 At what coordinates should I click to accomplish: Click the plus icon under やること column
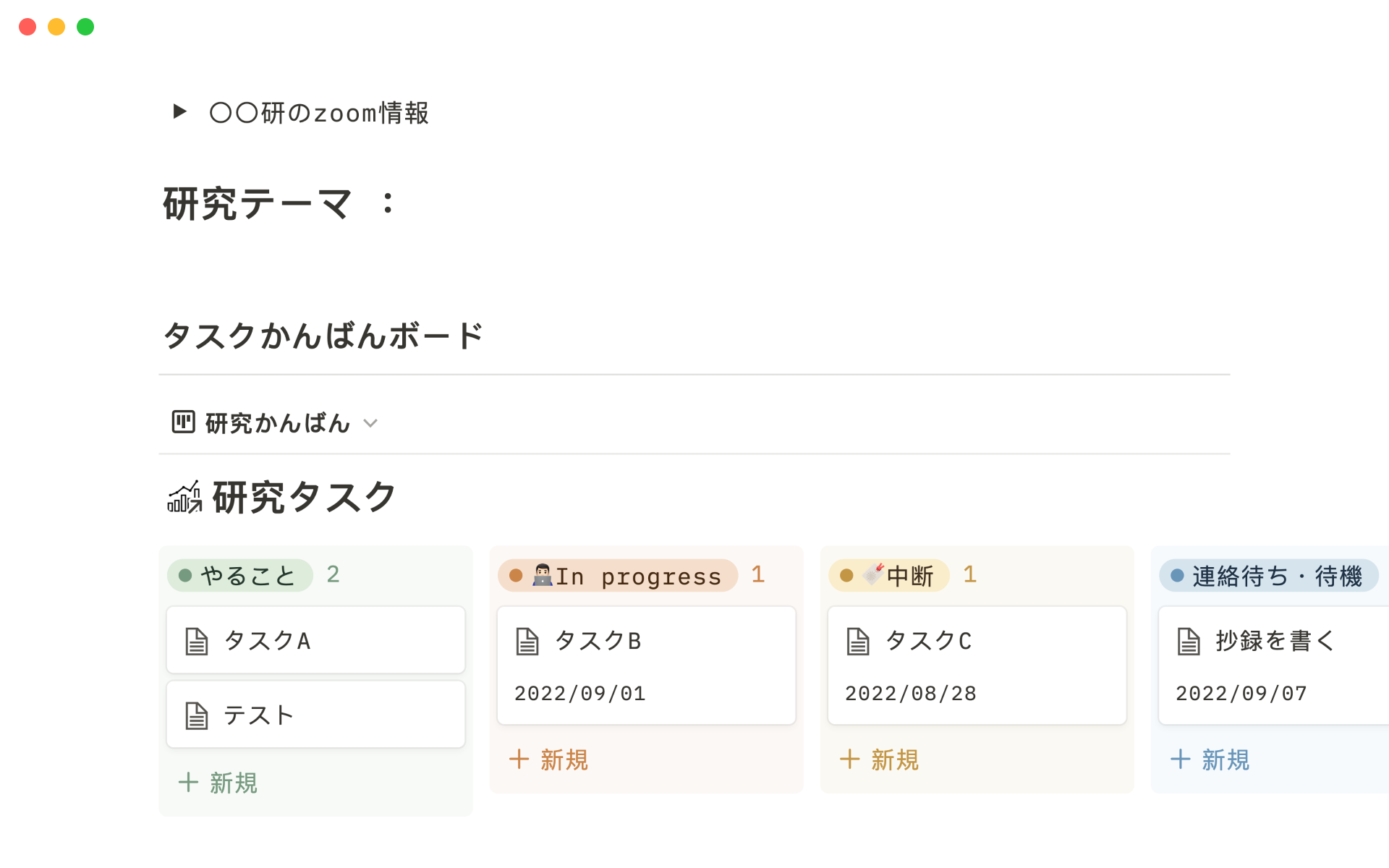coord(188,782)
